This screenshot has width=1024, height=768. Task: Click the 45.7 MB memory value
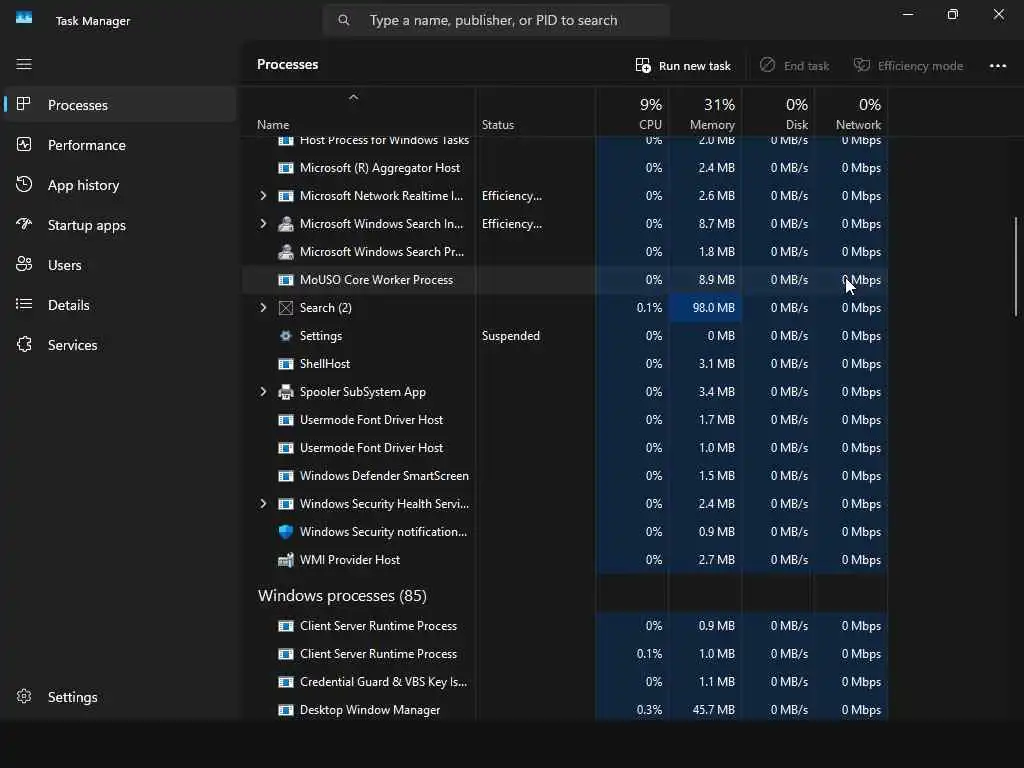point(713,710)
